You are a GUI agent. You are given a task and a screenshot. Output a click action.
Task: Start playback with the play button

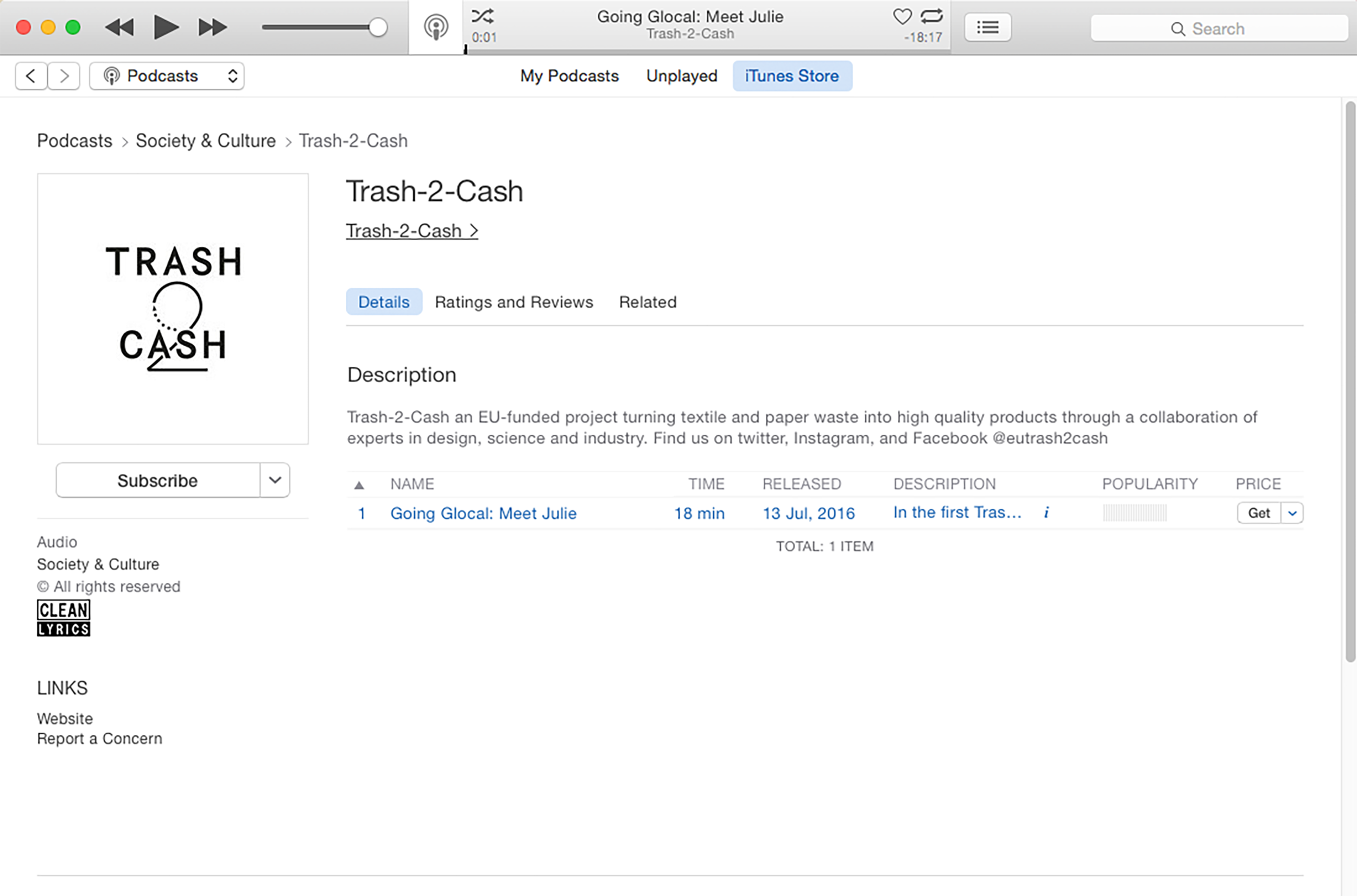tap(166, 27)
